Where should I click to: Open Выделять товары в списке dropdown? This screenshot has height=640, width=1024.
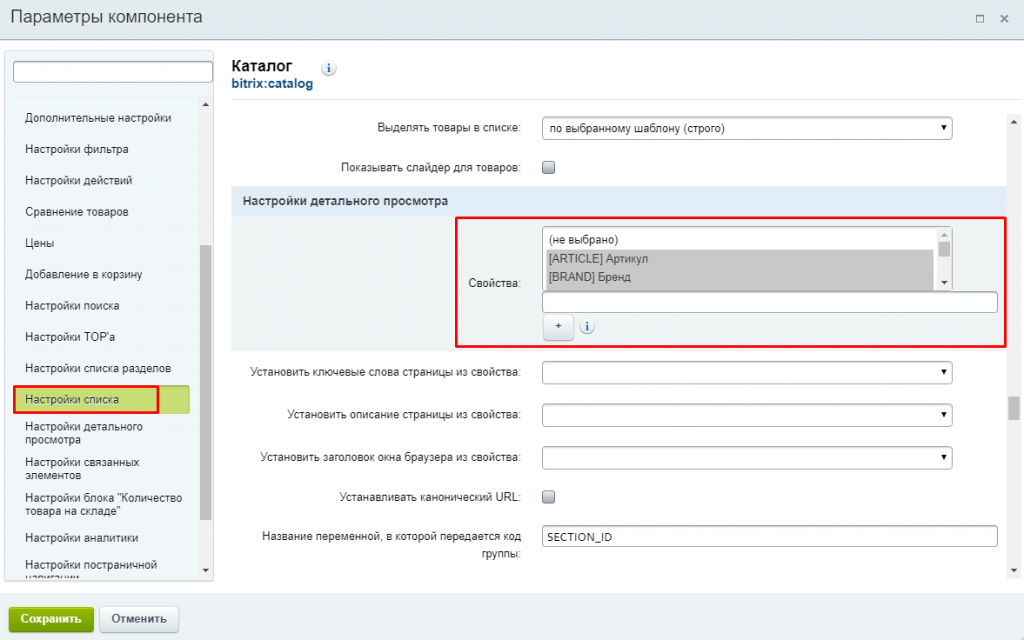coord(747,128)
